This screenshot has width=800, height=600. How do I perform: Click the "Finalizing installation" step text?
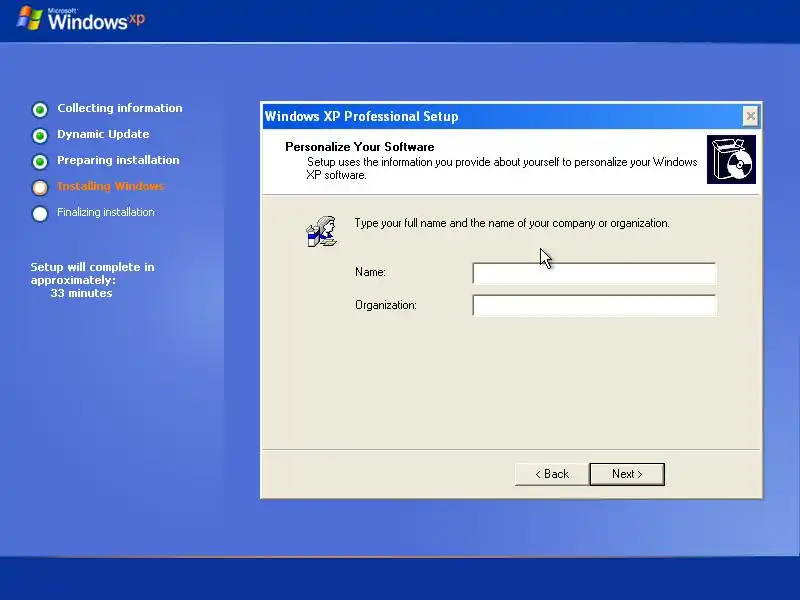point(106,212)
